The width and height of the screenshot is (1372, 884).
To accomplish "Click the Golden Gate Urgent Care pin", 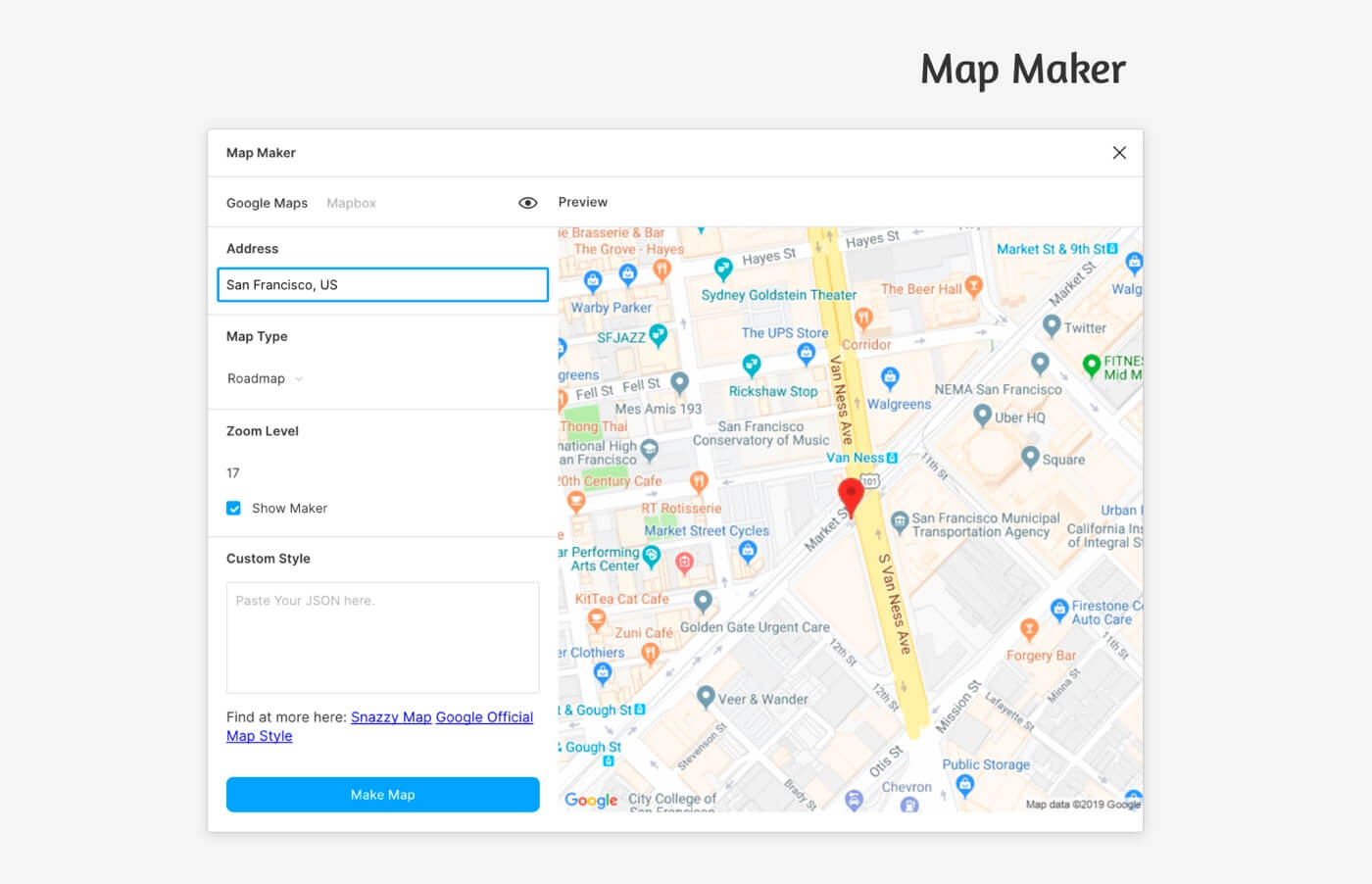I will point(703,600).
